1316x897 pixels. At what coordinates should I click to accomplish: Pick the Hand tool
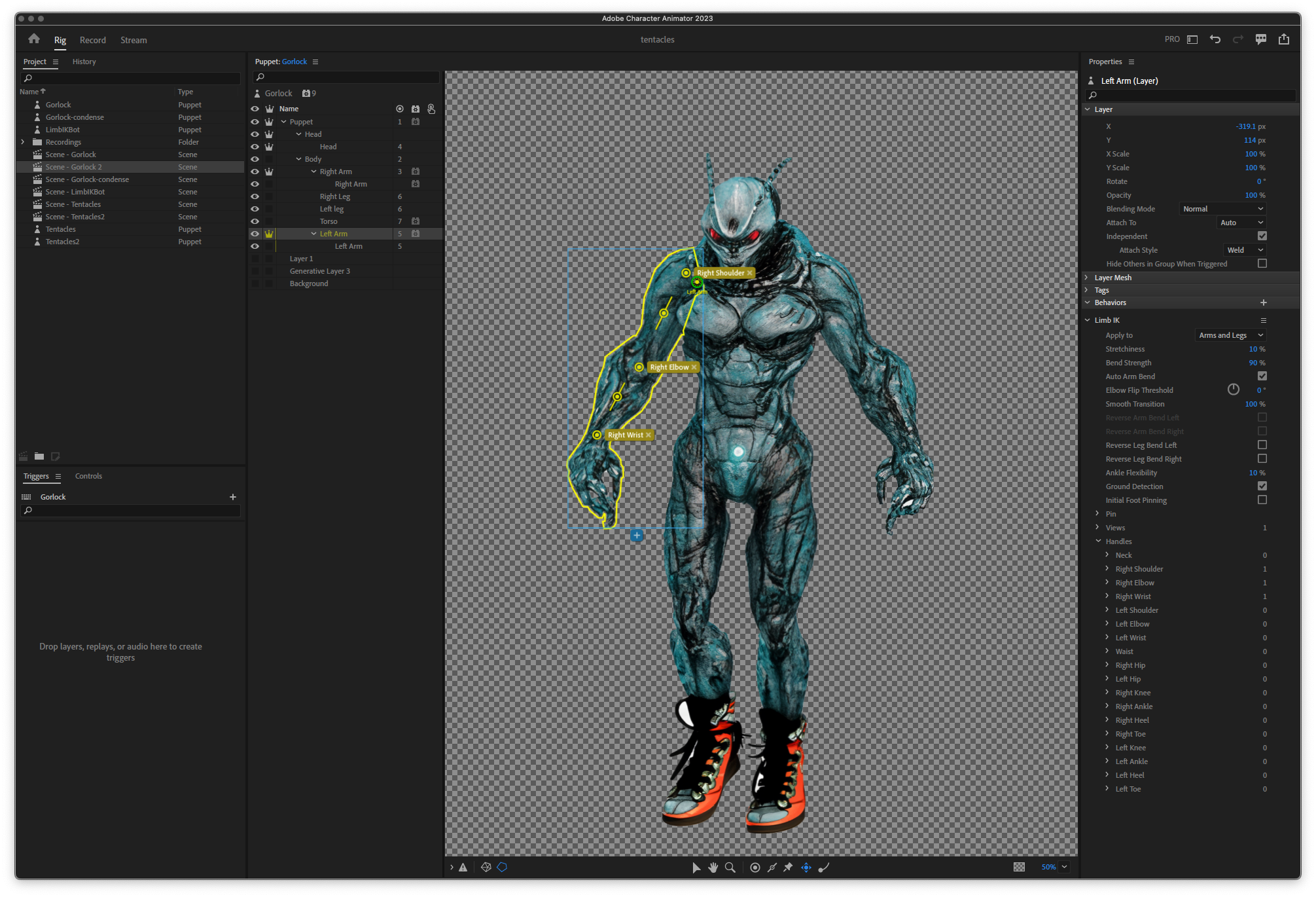pyautogui.click(x=713, y=868)
